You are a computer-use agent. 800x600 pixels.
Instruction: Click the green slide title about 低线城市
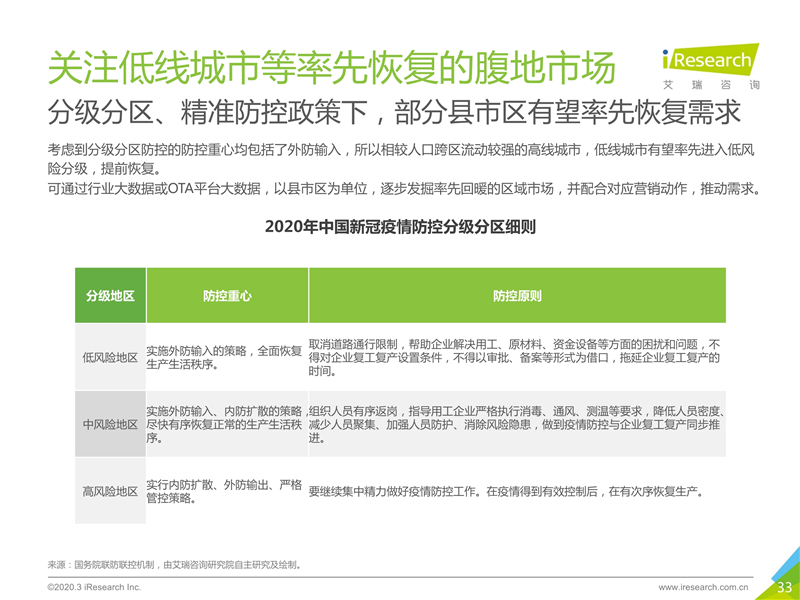332,67
